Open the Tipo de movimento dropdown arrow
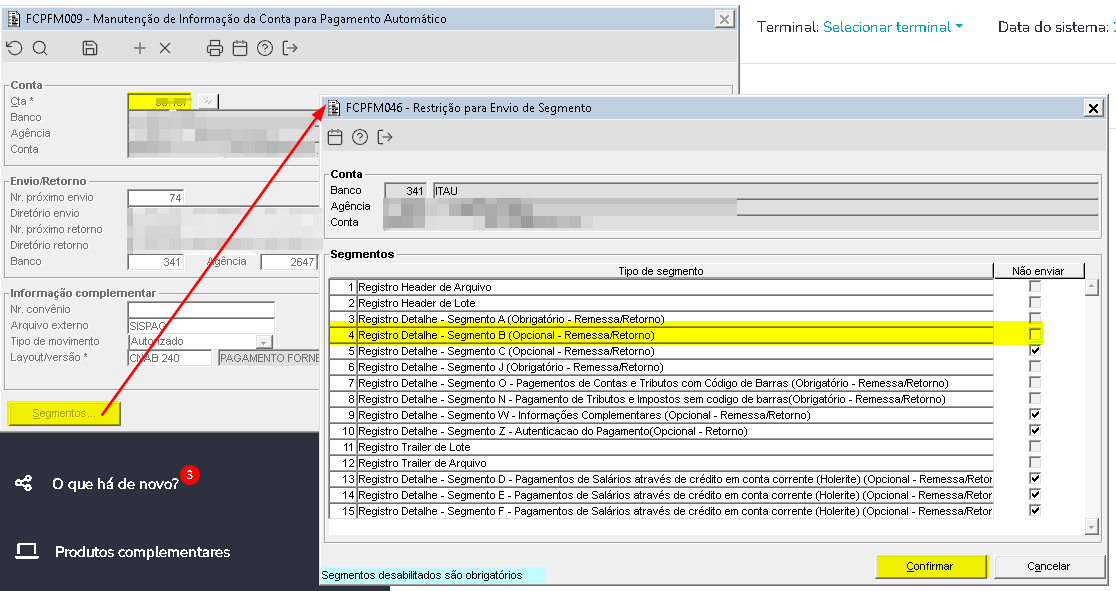Image resolution: width=1116 pixels, height=591 pixels. coord(263,342)
